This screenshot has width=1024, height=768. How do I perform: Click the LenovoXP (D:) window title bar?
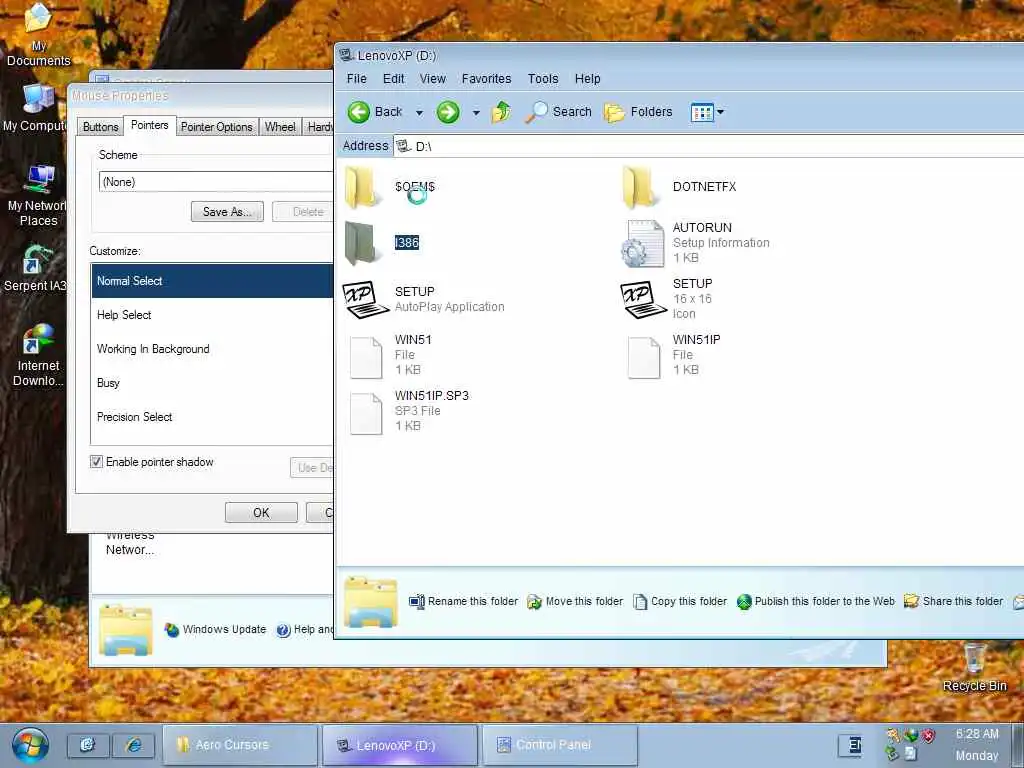pos(679,56)
